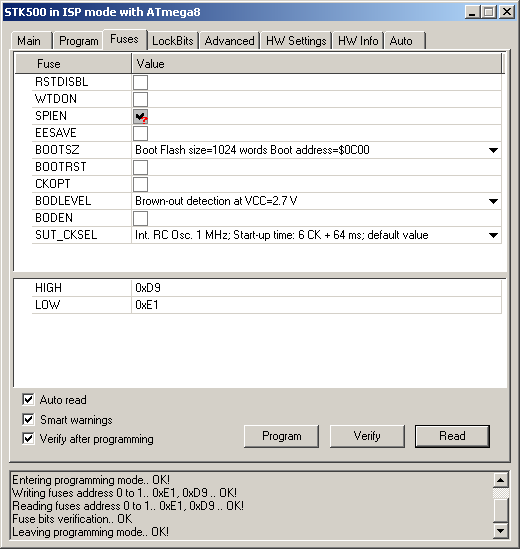Edit the HIGH fuse value 0xD9
The width and height of the screenshot is (520, 549).
tap(316, 288)
